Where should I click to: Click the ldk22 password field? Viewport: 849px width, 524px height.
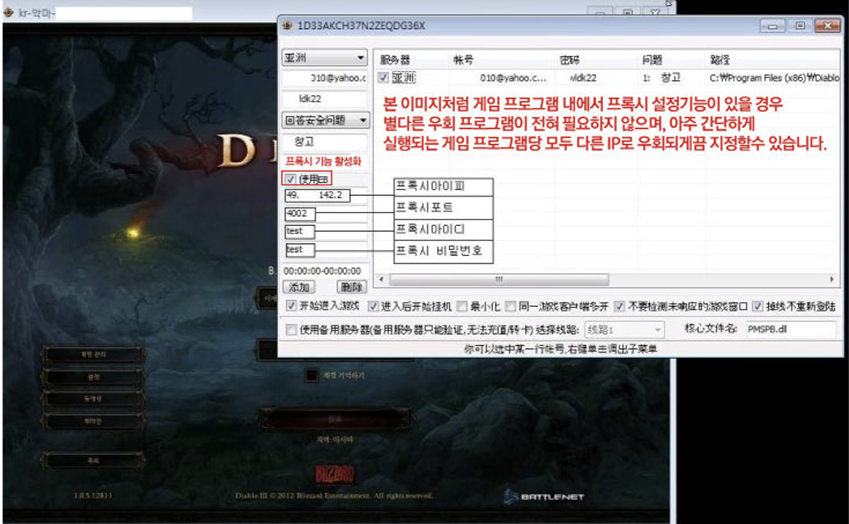tap(324, 99)
